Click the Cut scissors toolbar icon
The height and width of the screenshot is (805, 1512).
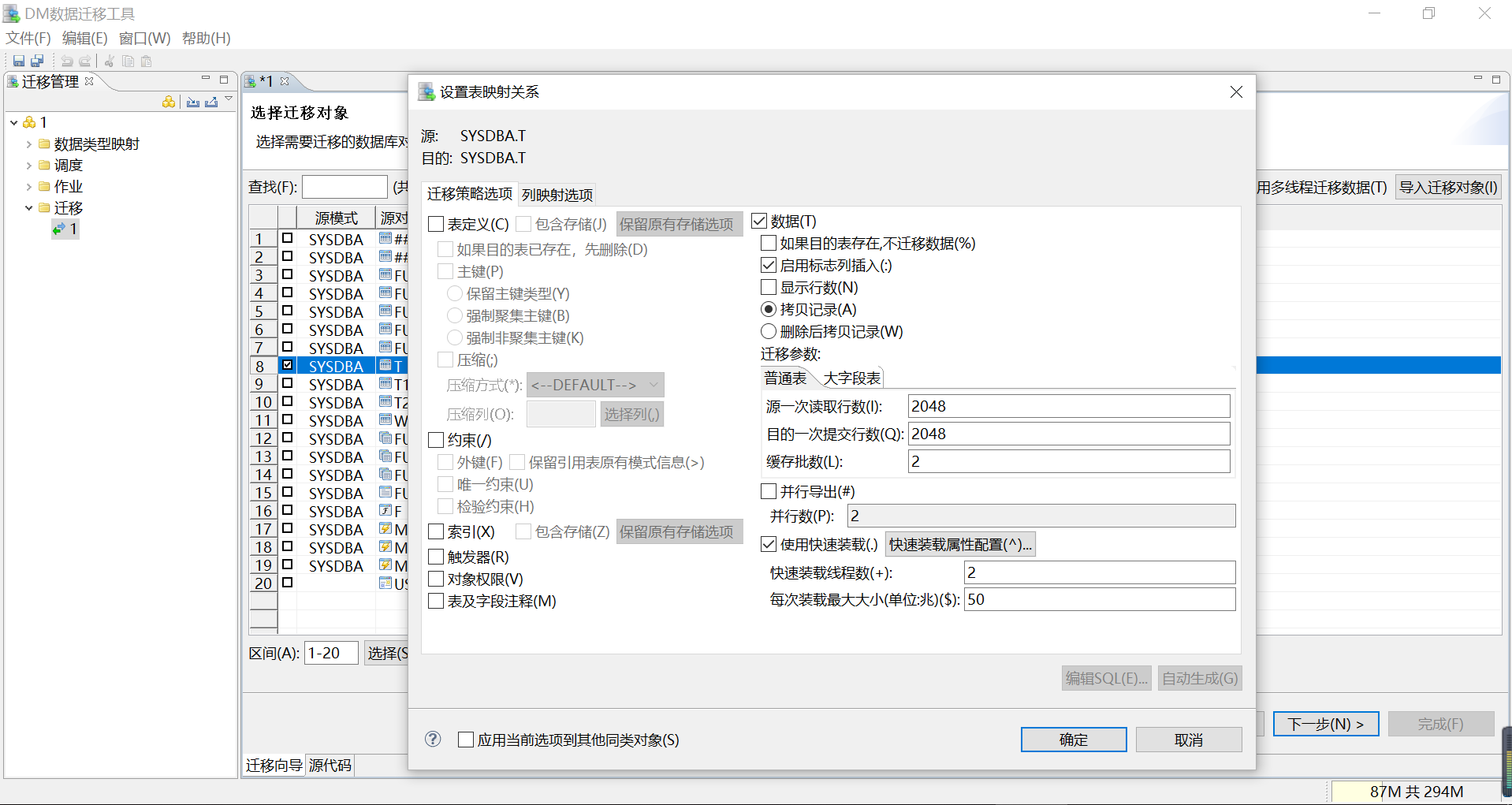tap(110, 61)
